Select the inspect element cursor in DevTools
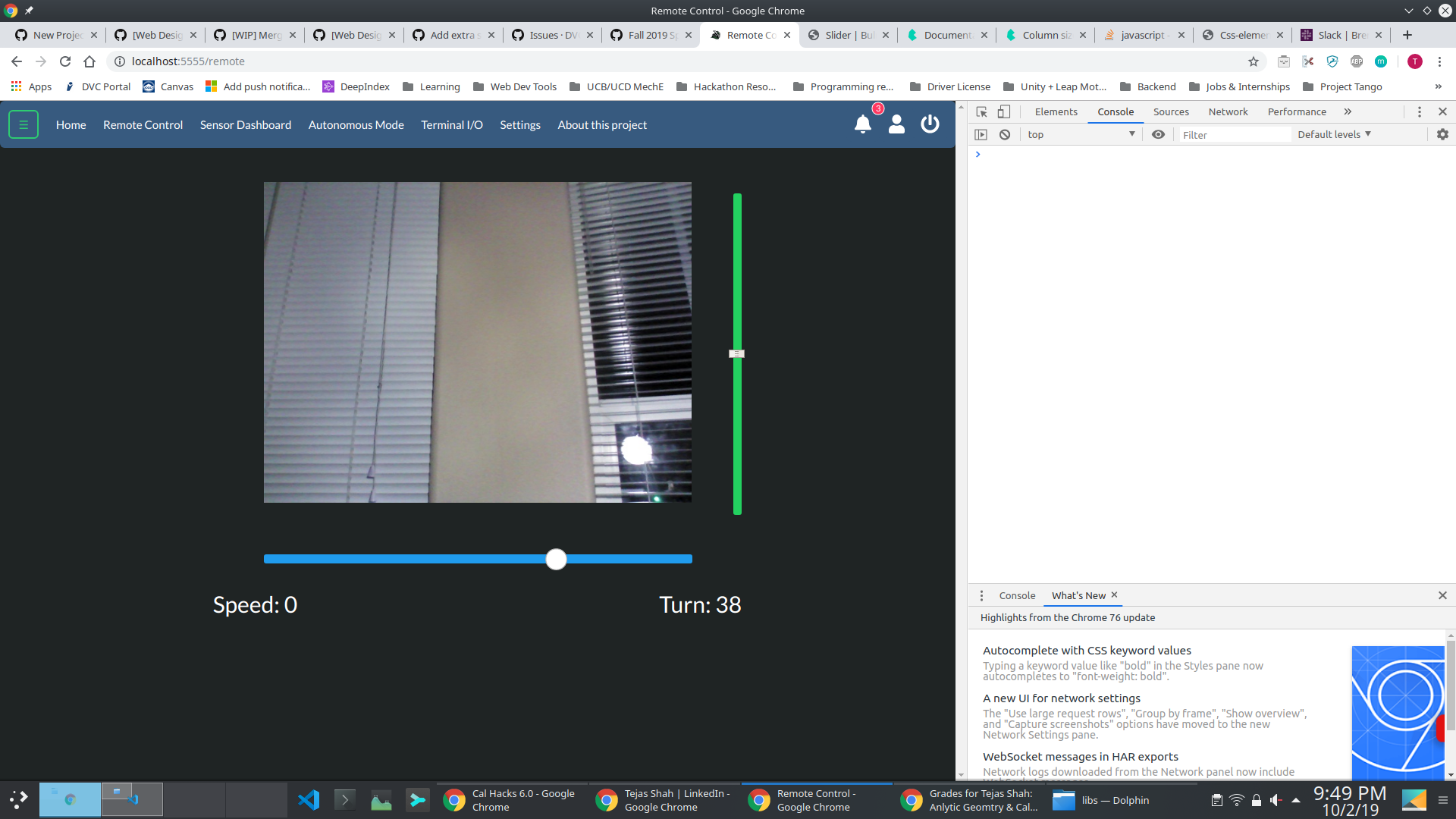This screenshot has height=819, width=1456. tap(982, 111)
